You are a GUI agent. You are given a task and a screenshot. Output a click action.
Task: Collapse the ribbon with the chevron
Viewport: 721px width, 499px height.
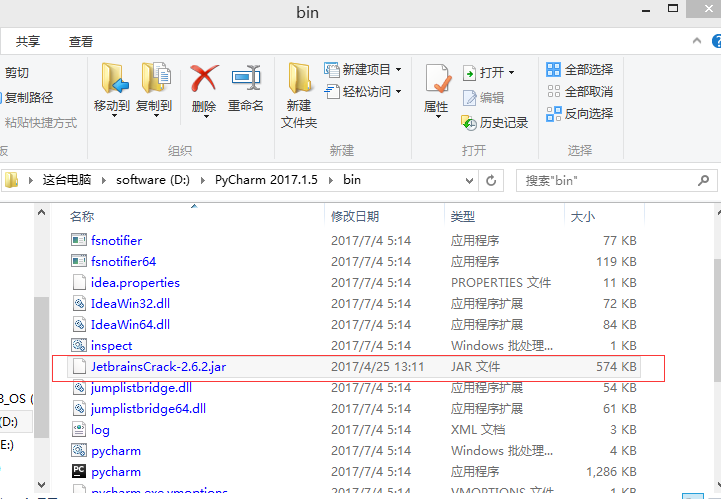click(697, 41)
